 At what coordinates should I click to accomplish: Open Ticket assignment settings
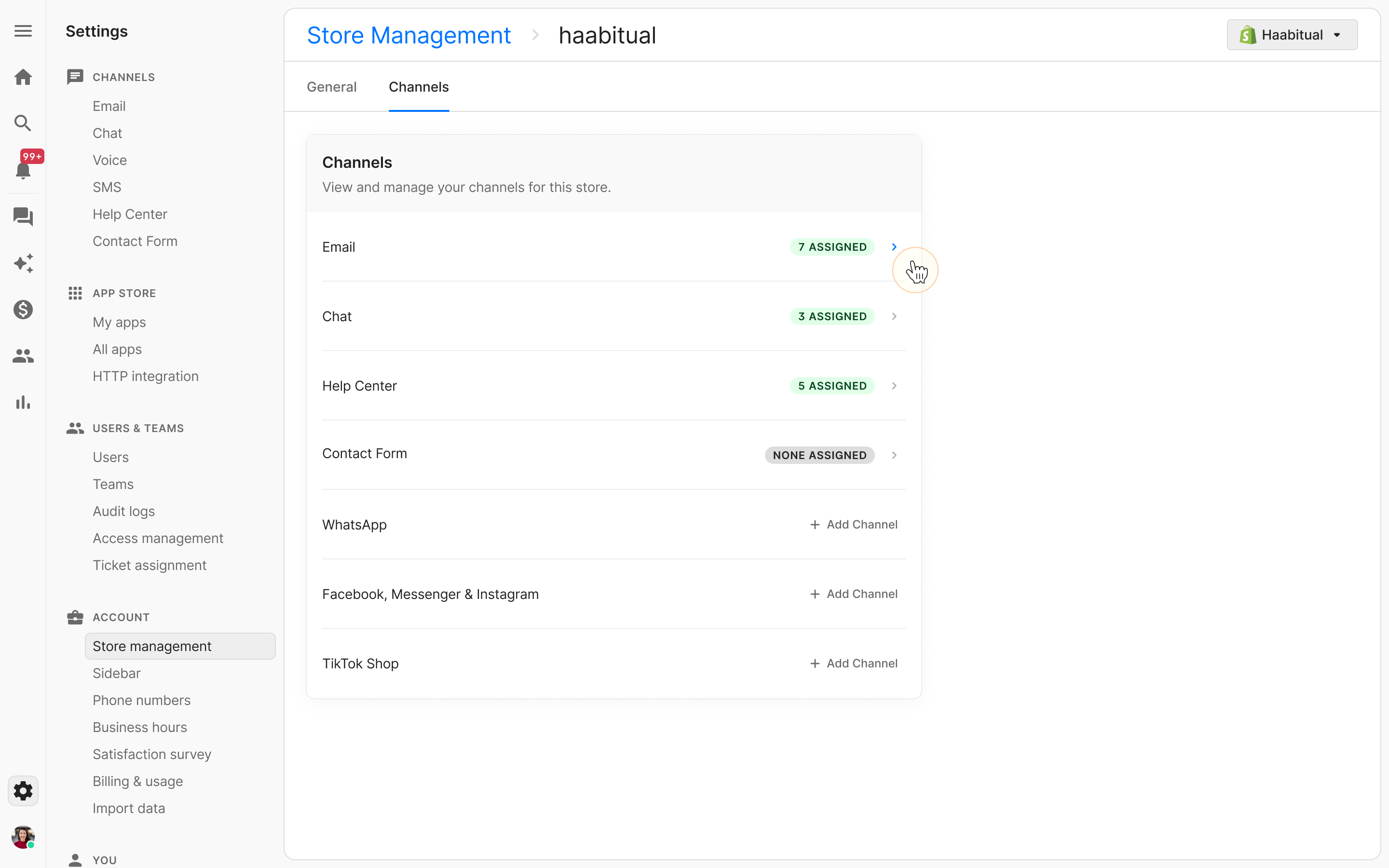pos(150,565)
